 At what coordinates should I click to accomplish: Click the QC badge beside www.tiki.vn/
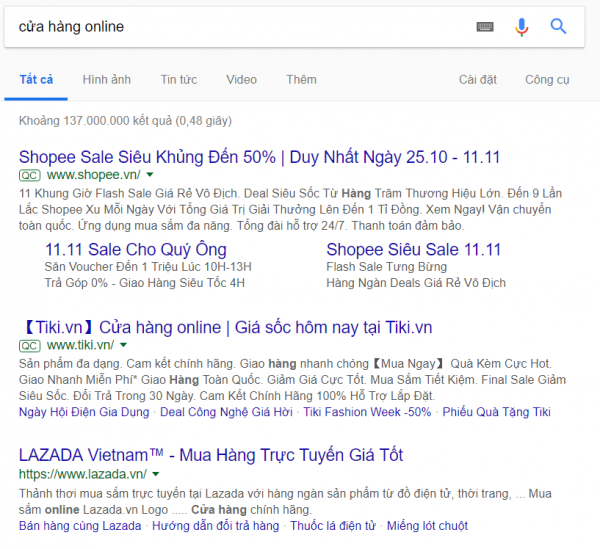[30, 345]
